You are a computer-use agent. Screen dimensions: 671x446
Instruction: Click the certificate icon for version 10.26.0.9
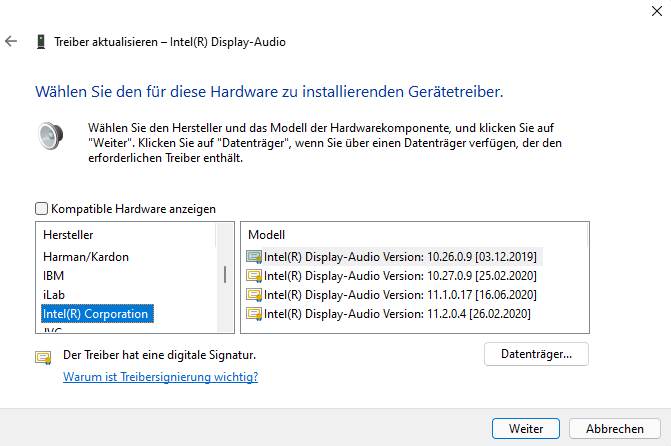coord(254,257)
